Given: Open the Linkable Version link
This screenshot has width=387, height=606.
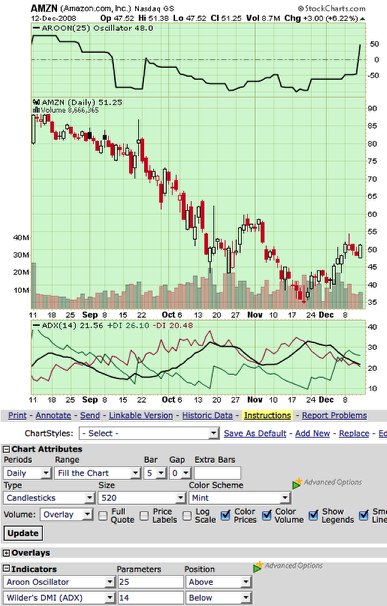Looking at the screenshot, I should click(x=141, y=415).
